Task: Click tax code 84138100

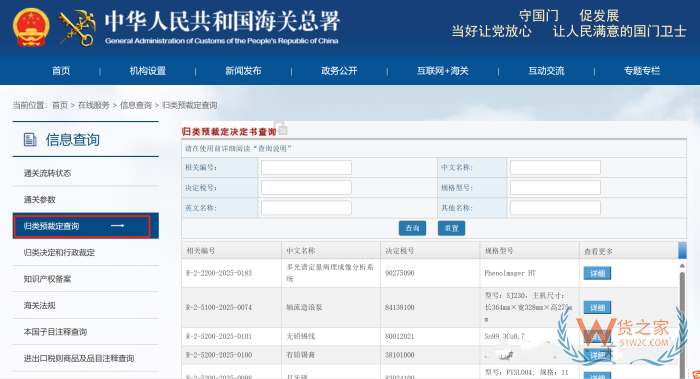Action: click(x=400, y=308)
